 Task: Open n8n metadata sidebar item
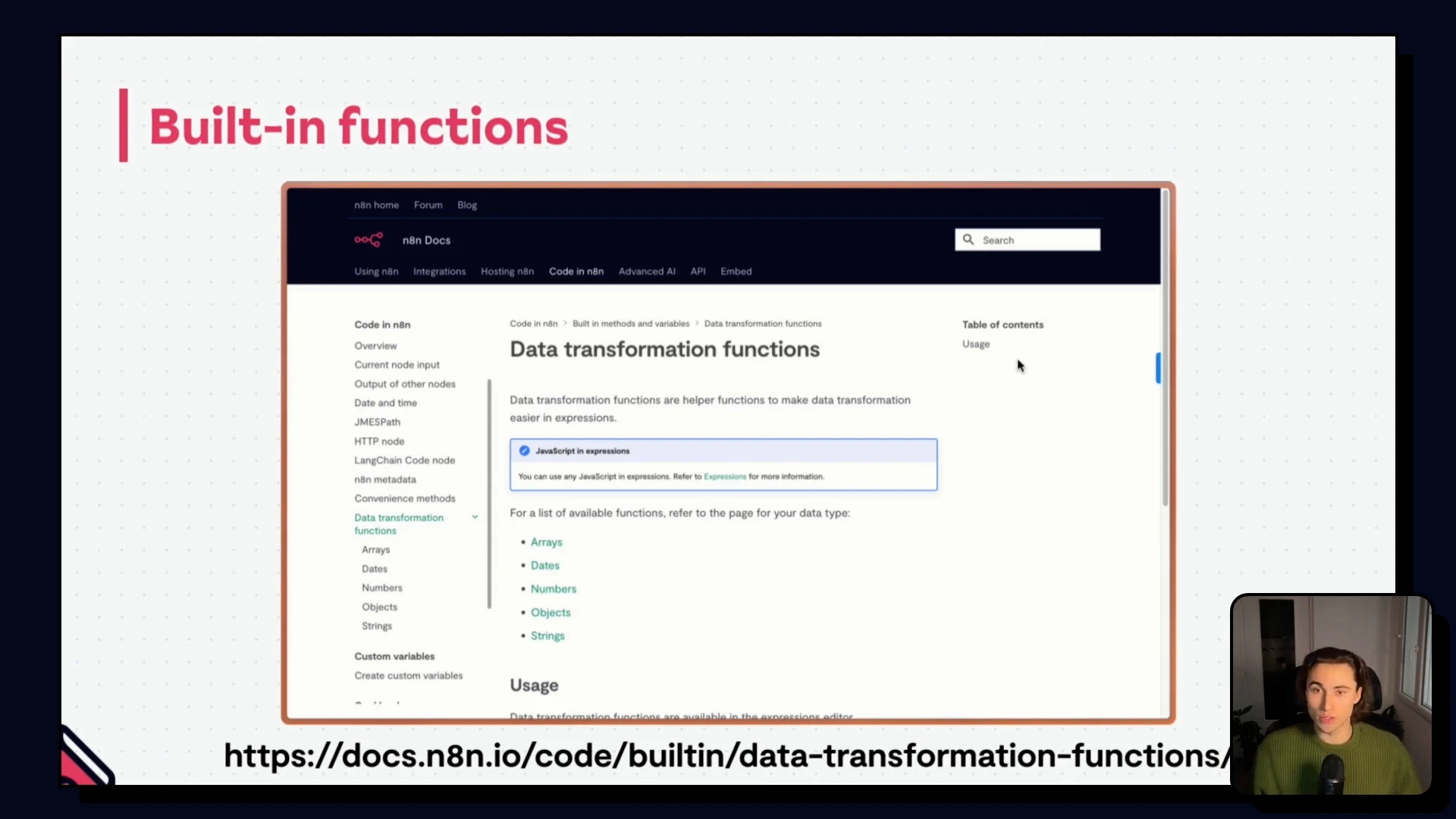[385, 479]
